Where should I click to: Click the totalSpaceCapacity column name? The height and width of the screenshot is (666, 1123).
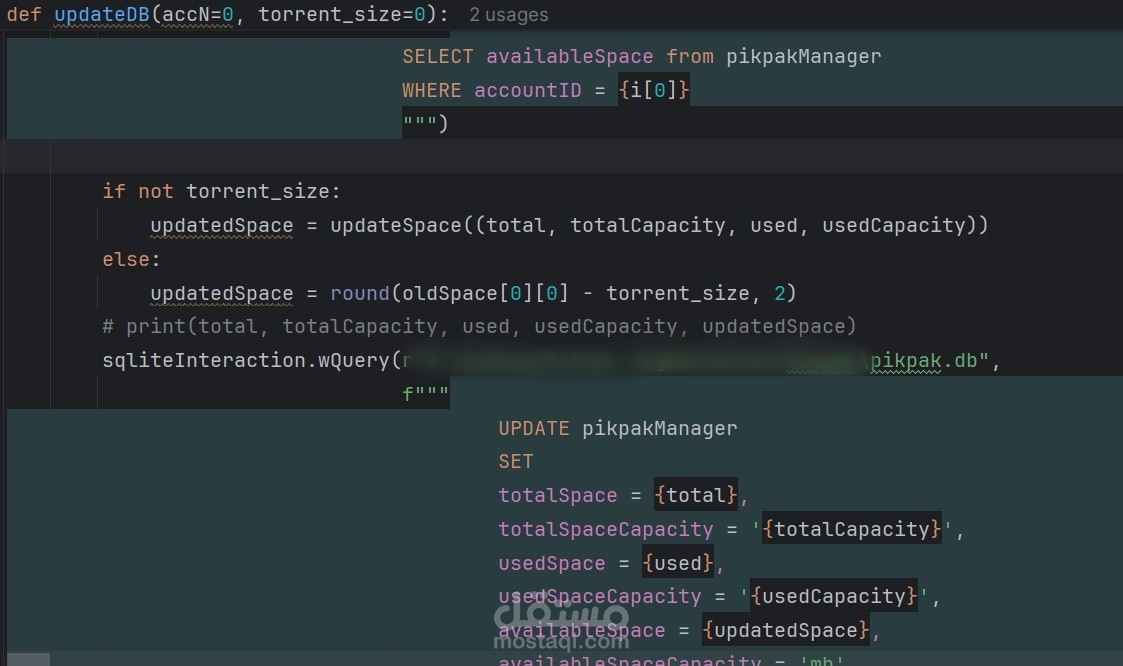click(x=606, y=529)
